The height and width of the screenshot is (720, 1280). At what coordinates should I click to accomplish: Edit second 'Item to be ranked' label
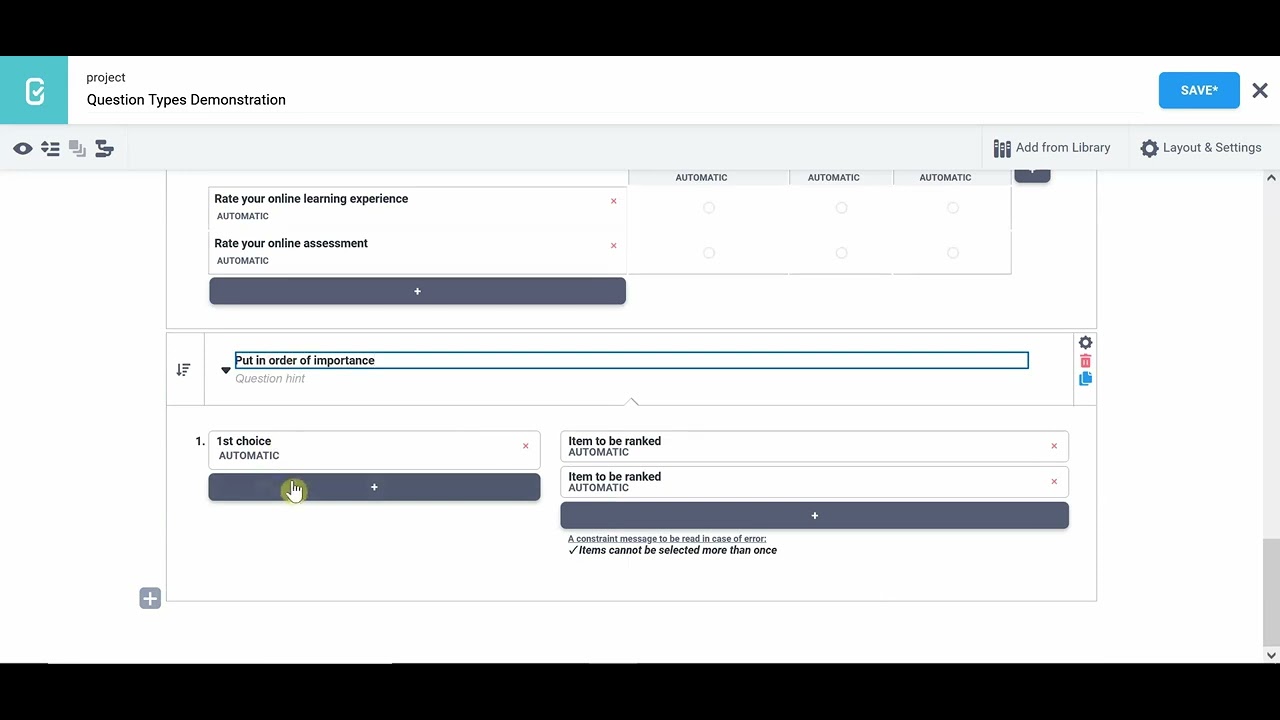pos(614,477)
